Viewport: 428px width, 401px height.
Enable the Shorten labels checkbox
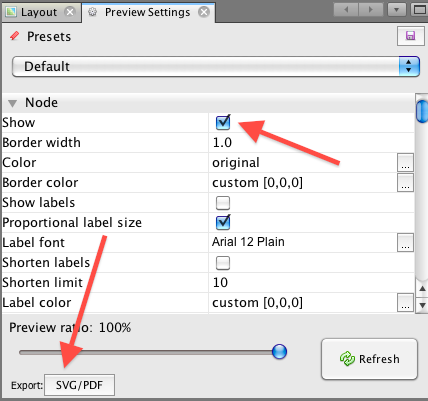point(223,263)
